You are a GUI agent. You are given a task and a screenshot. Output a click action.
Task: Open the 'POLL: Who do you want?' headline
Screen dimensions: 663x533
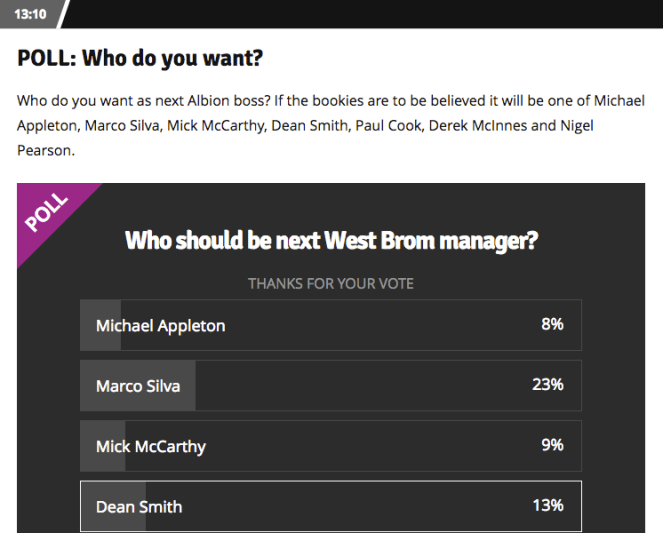[140, 58]
